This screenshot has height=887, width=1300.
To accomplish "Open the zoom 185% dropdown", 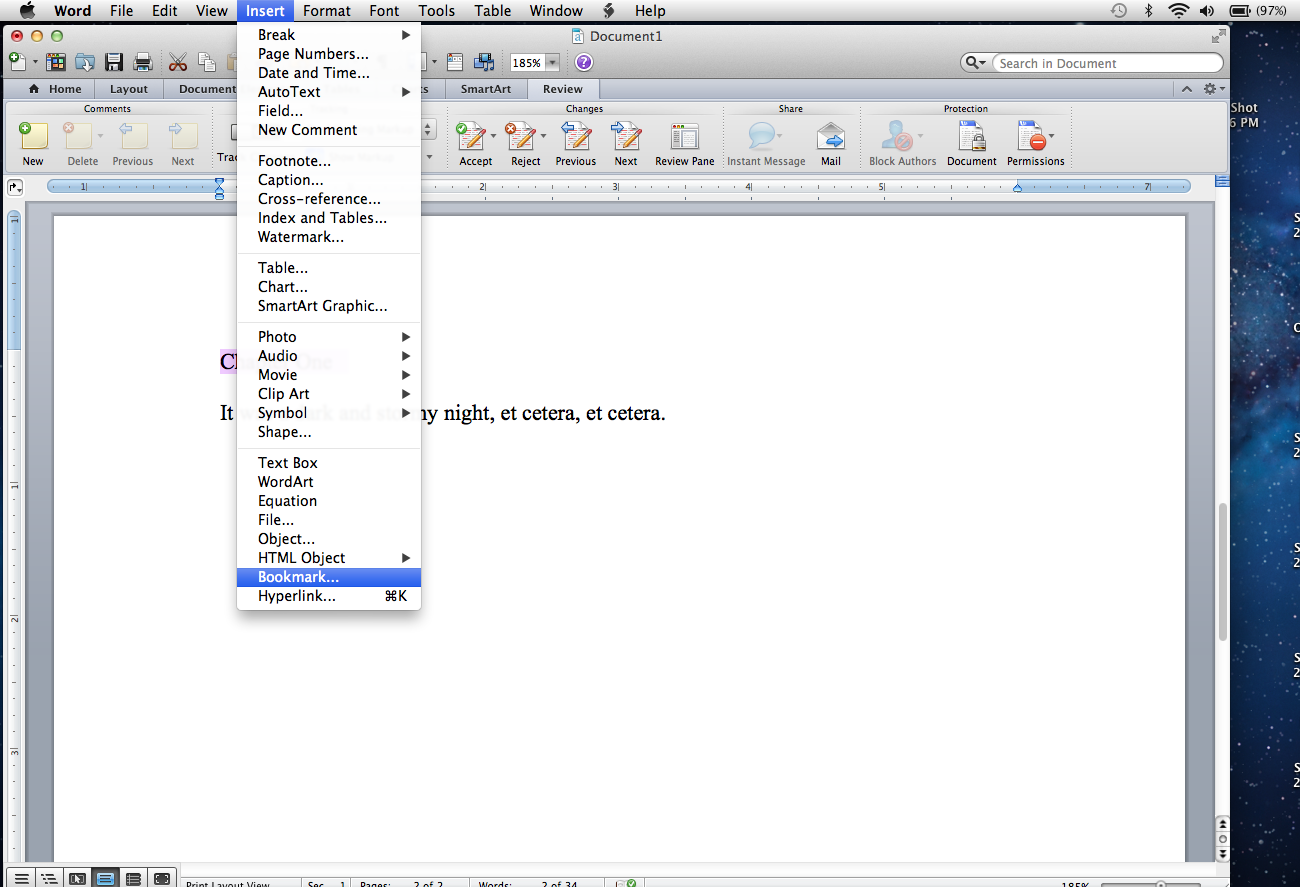I will pyautogui.click(x=551, y=62).
